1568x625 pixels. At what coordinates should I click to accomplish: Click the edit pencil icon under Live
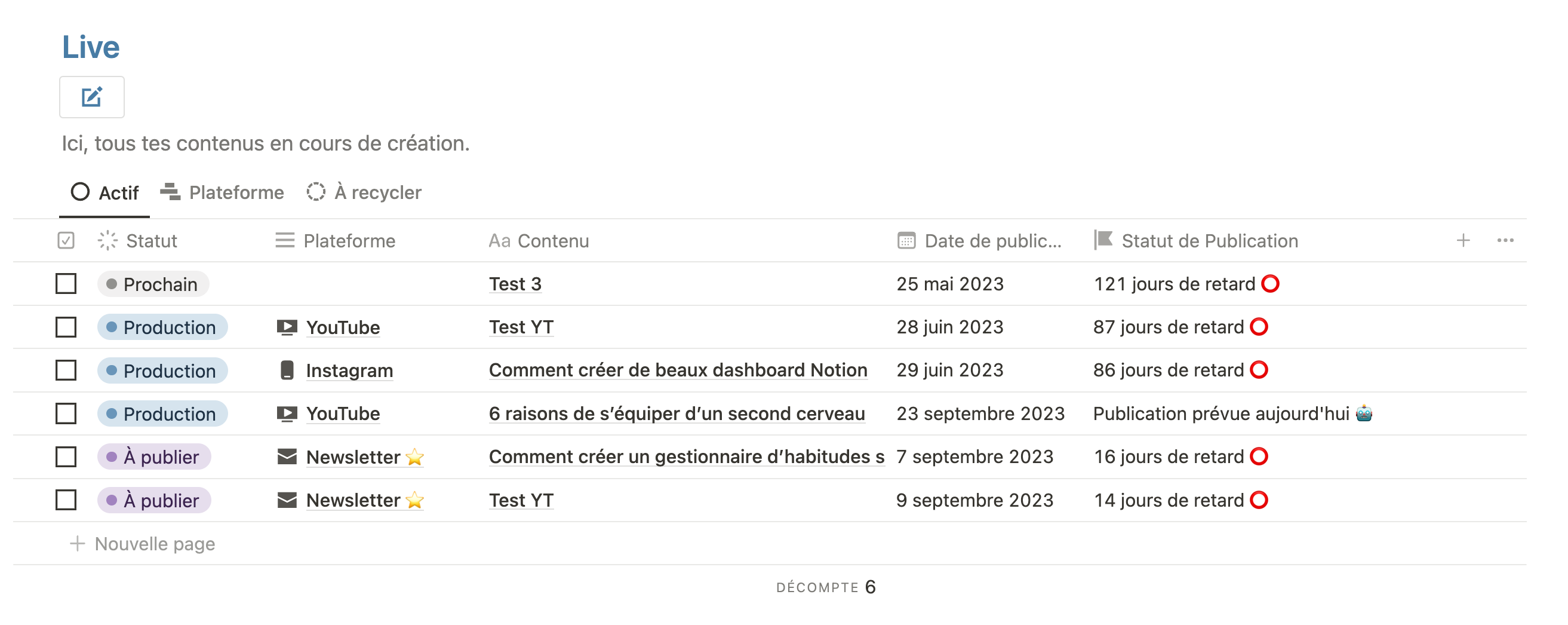click(x=92, y=97)
